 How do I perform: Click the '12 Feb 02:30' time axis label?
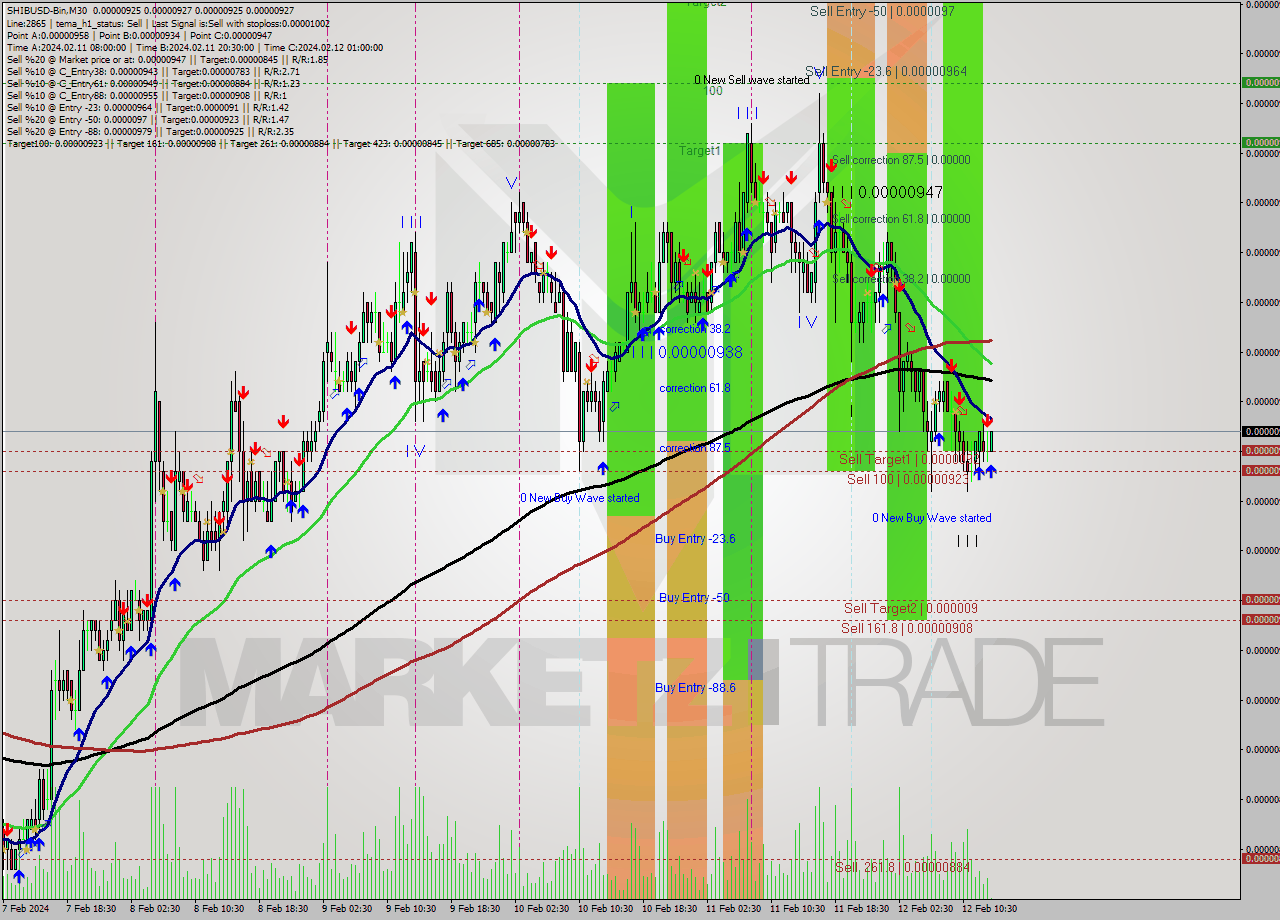click(x=926, y=909)
